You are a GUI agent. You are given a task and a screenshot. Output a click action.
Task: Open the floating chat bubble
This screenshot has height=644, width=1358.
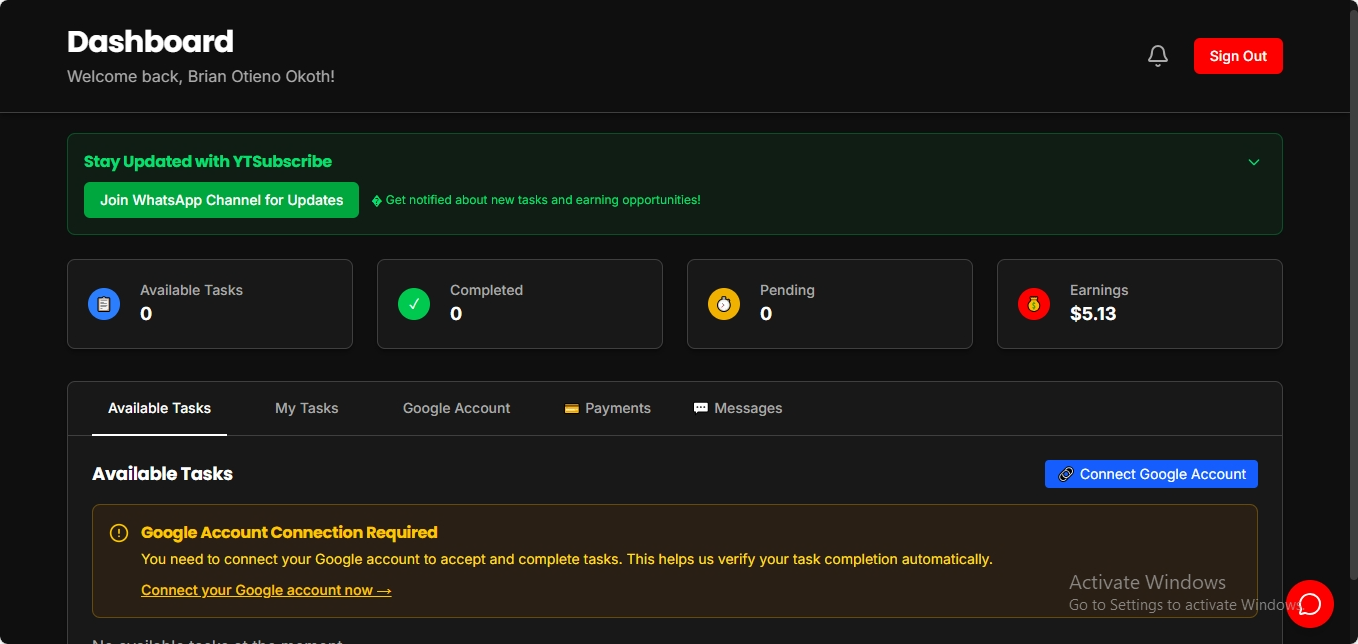(x=1310, y=604)
